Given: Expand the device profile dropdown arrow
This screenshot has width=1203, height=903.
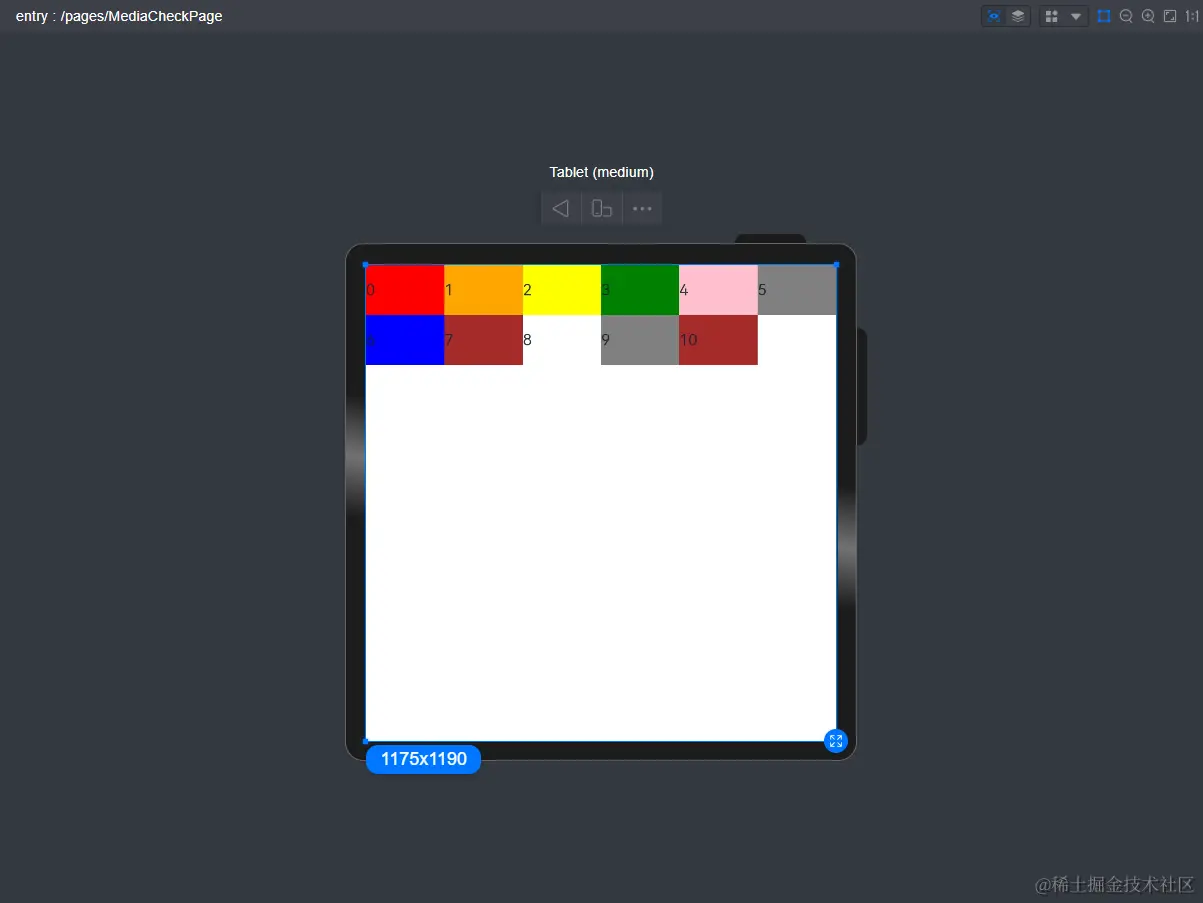Looking at the screenshot, I should [1076, 16].
